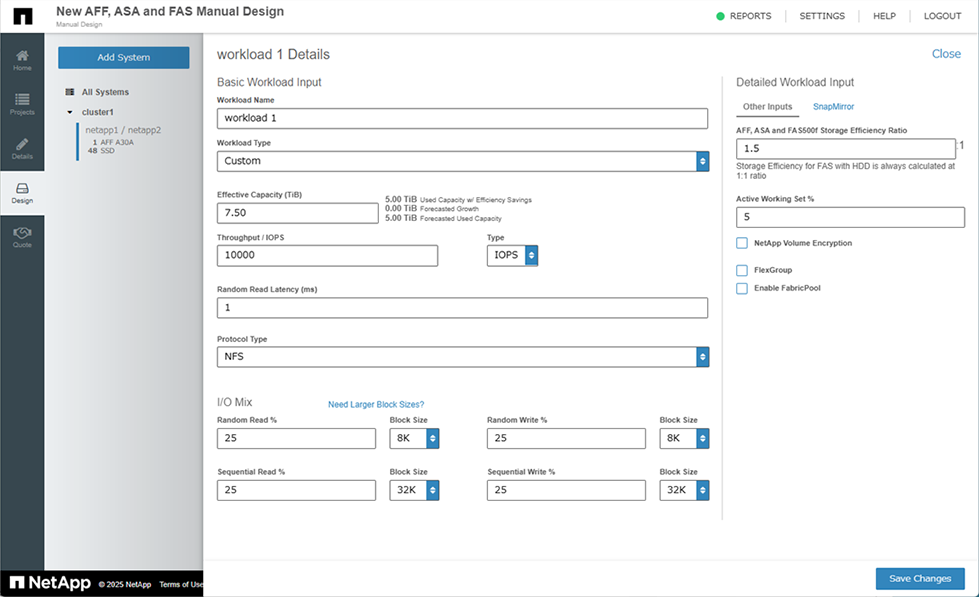
Task: Click the Add System button
Action: pos(124,57)
